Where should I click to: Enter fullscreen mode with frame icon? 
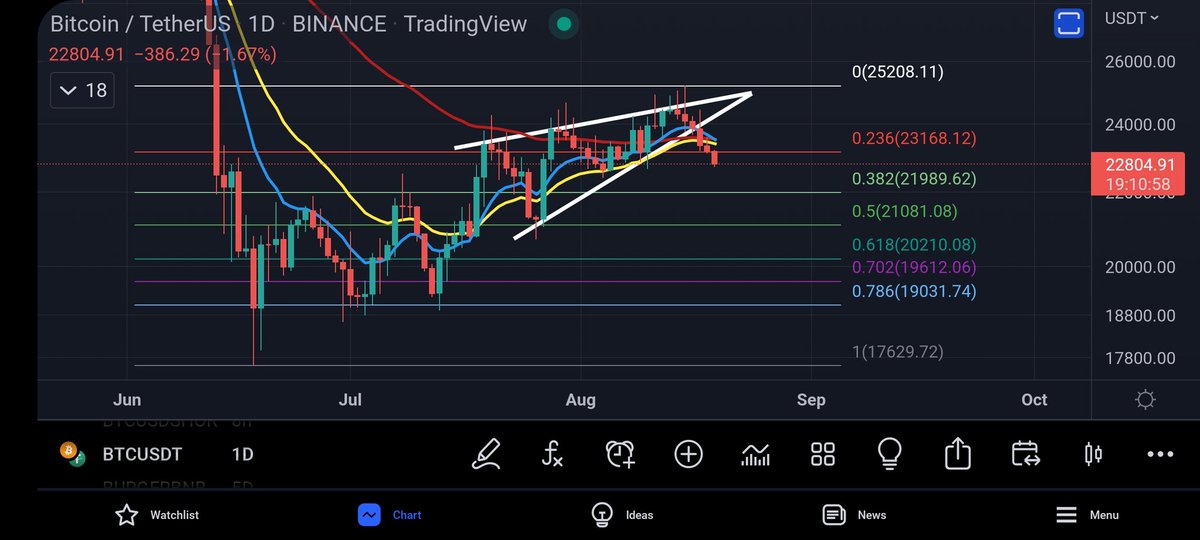1069,23
